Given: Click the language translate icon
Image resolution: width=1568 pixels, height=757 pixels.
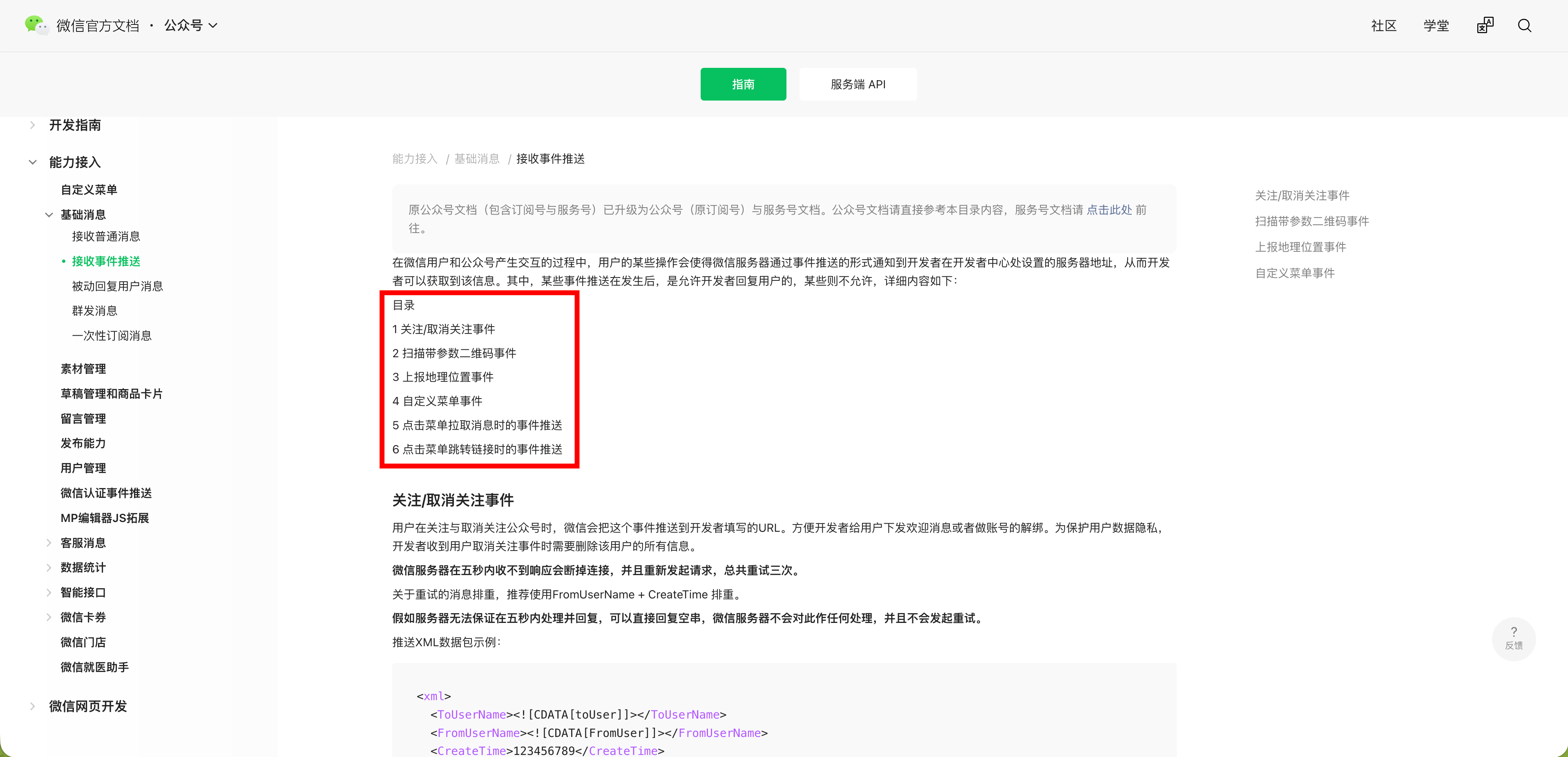Looking at the screenshot, I should click(1485, 26).
